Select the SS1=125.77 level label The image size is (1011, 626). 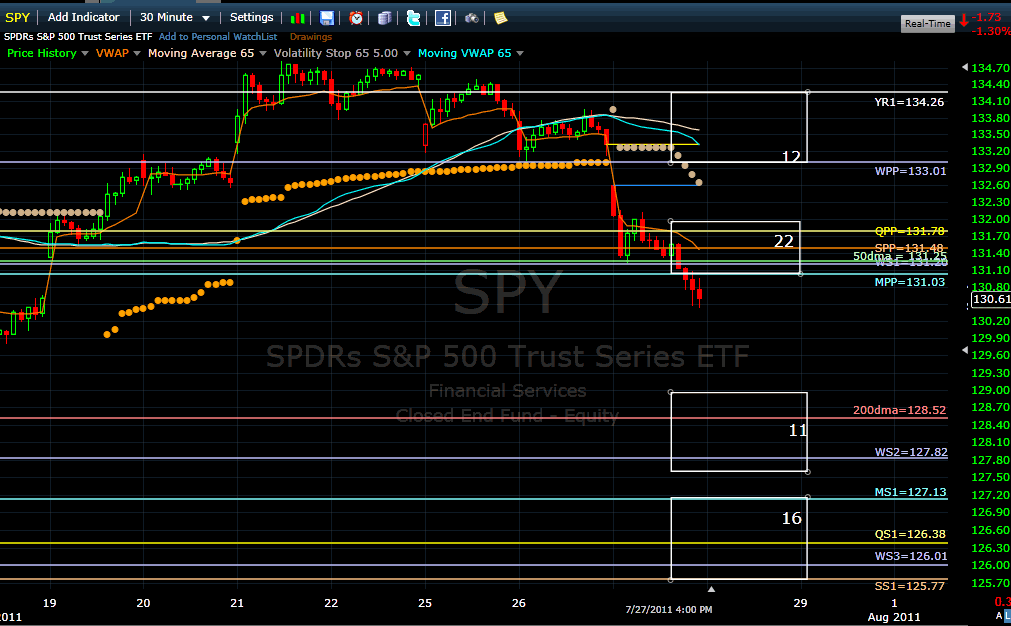(x=909, y=586)
